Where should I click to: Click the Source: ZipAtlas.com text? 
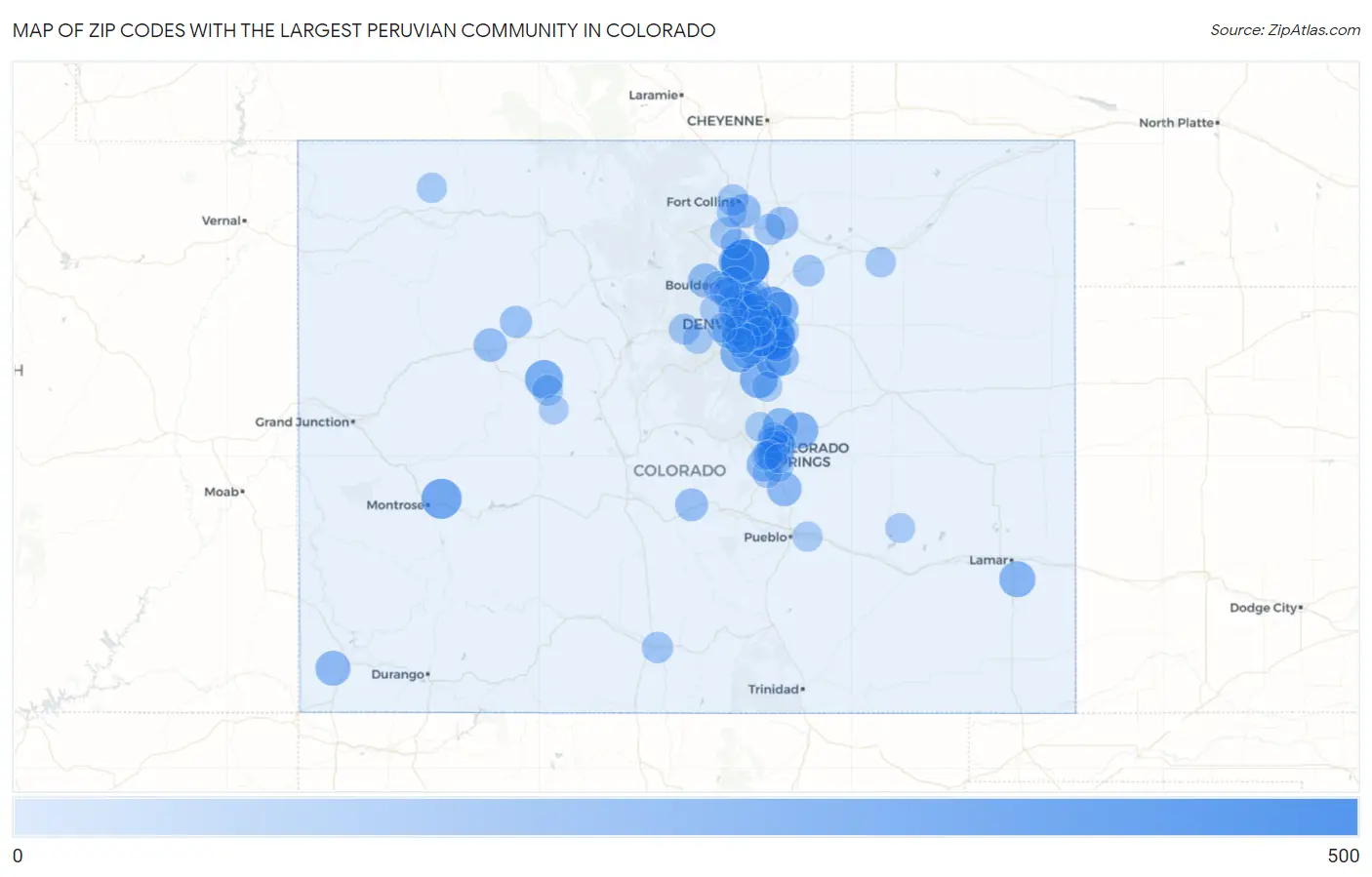click(1285, 30)
